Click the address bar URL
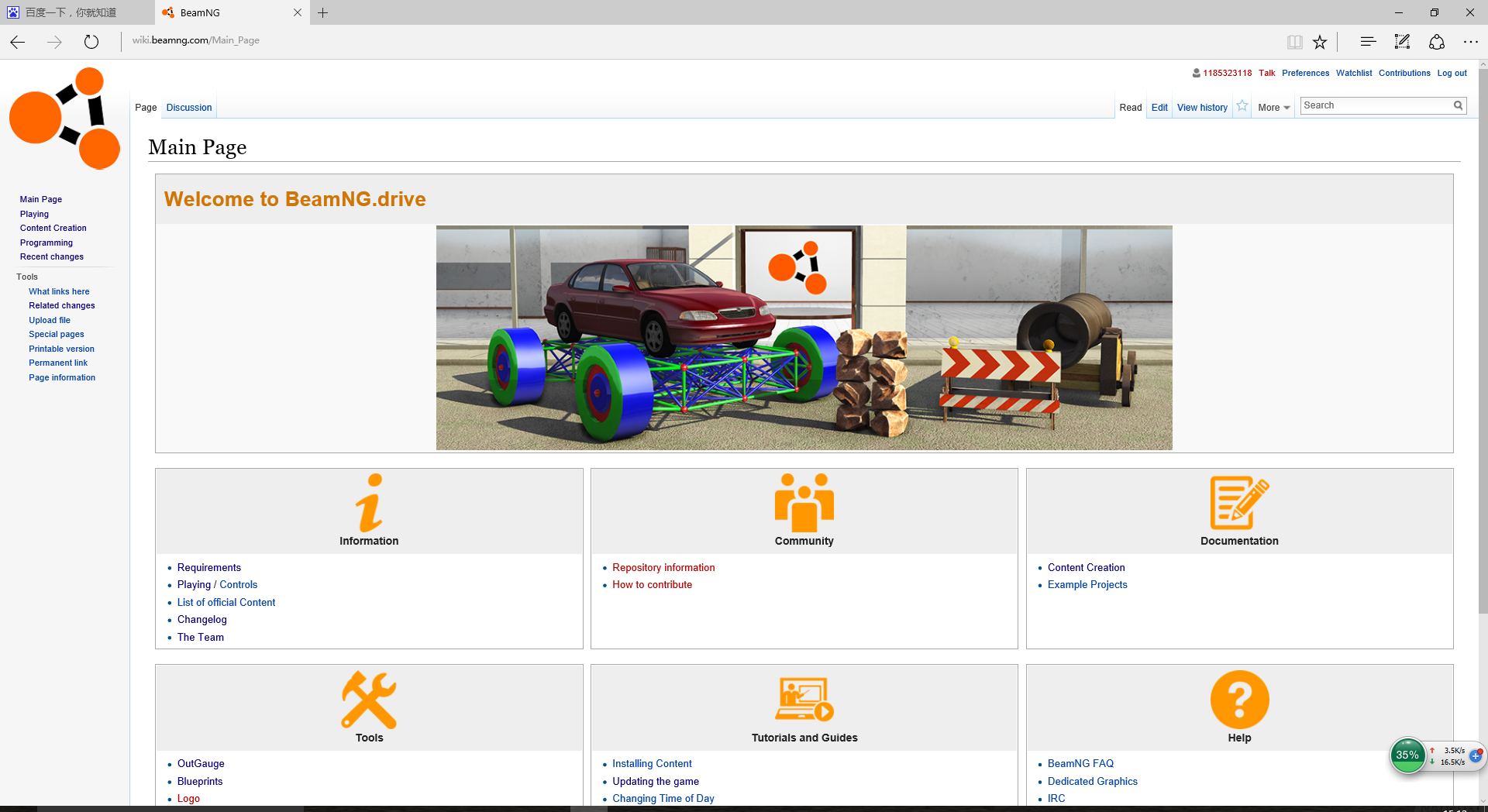1488x812 pixels. click(196, 40)
